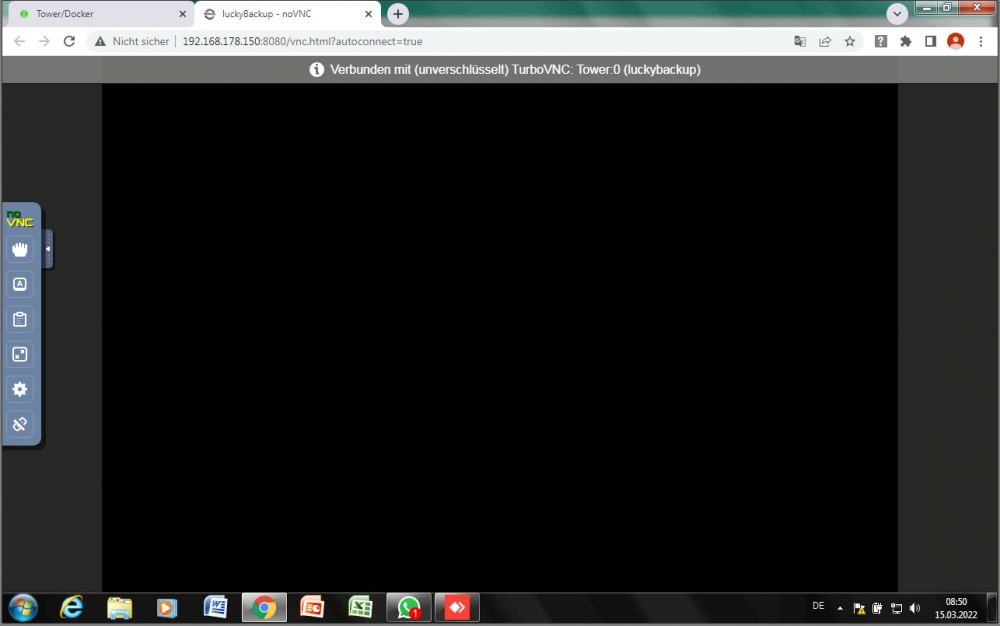The width and height of the screenshot is (1000, 626).
Task: Select the luckyBackup - noVNC tab
Action: (x=287, y=13)
